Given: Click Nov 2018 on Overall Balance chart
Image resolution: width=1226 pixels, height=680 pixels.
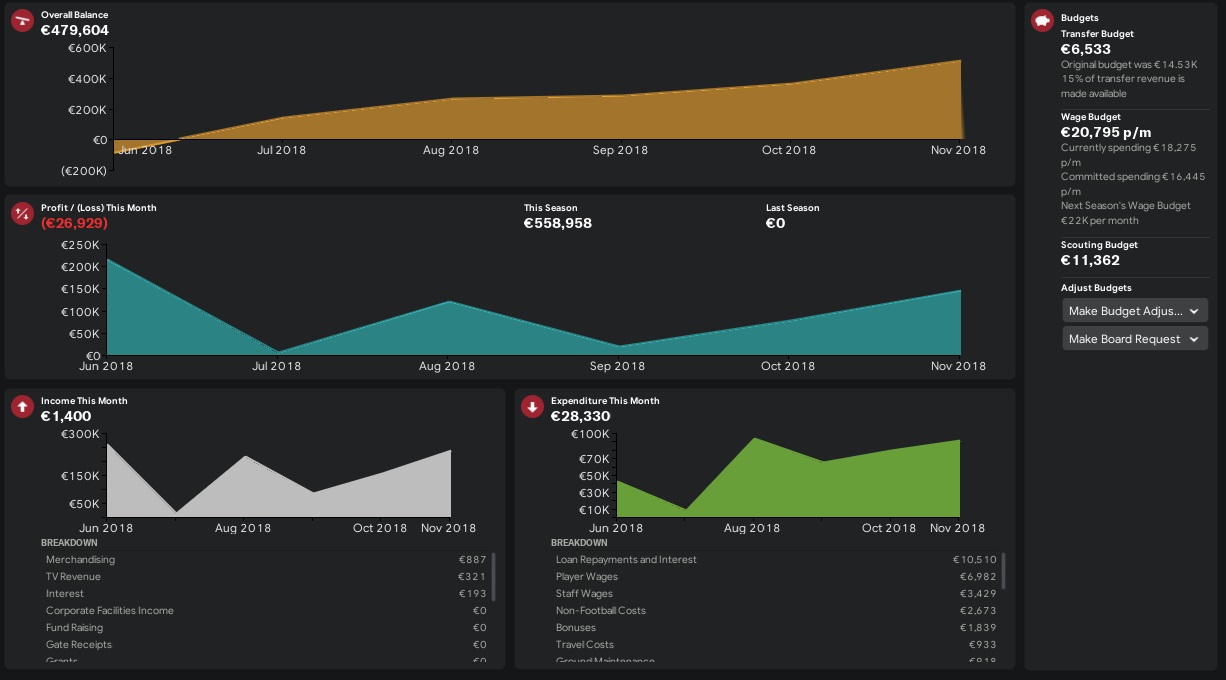Looking at the screenshot, I should (958, 150).
